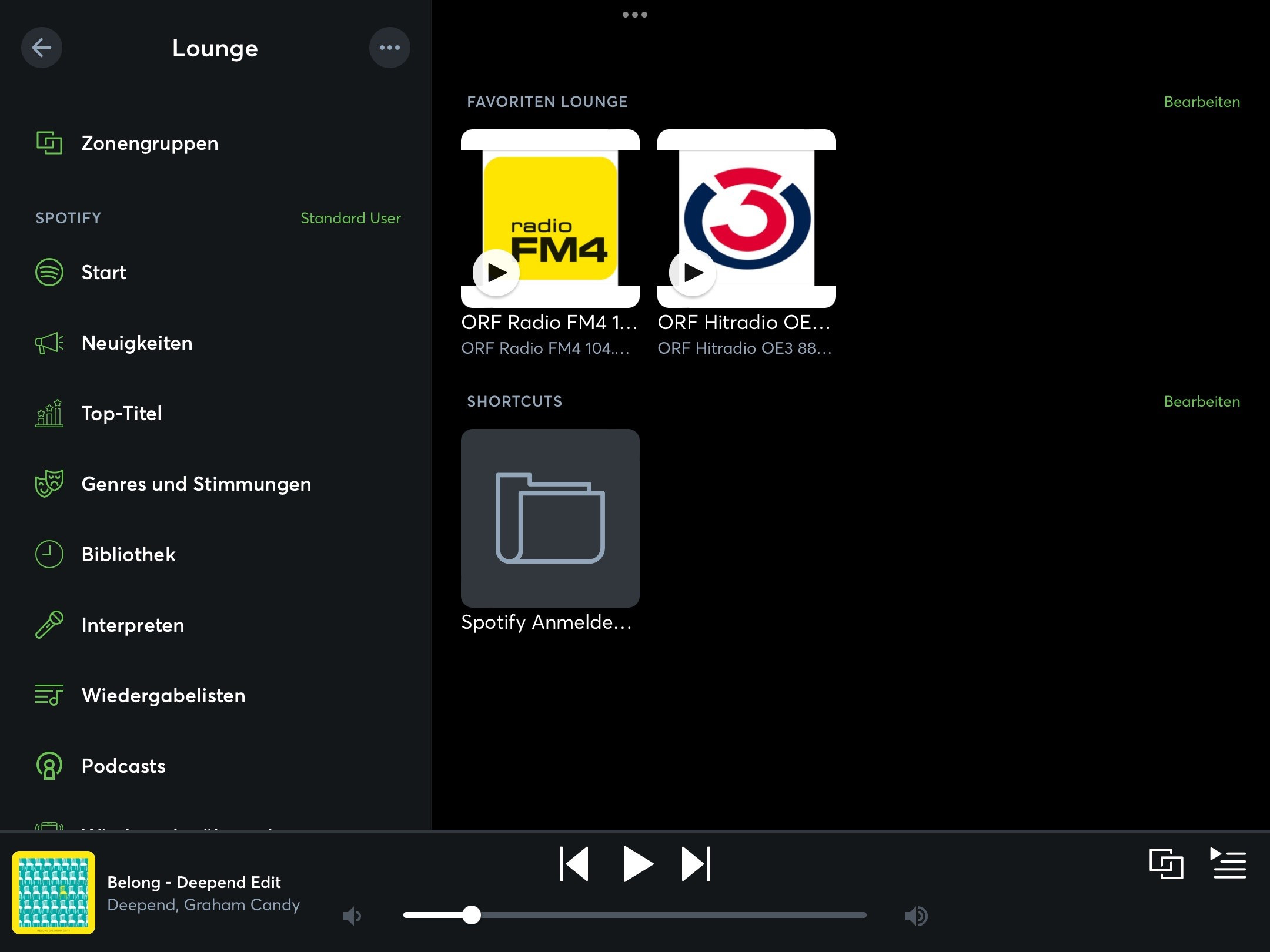Screen dimensions: 1270x952
Task: Browse Genres und Stimmungen
Action: tap(196, 484)
